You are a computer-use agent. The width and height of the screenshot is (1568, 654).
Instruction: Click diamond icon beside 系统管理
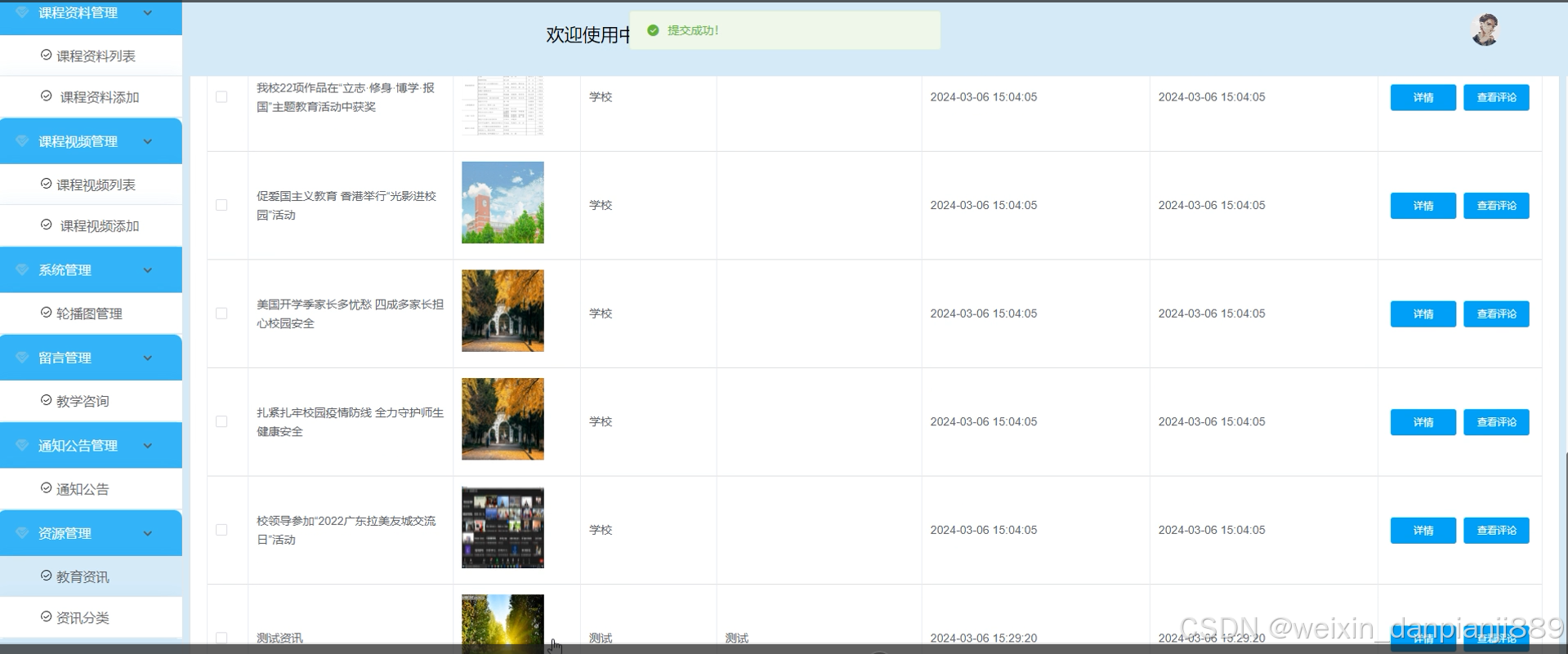(x=22, y=269)
